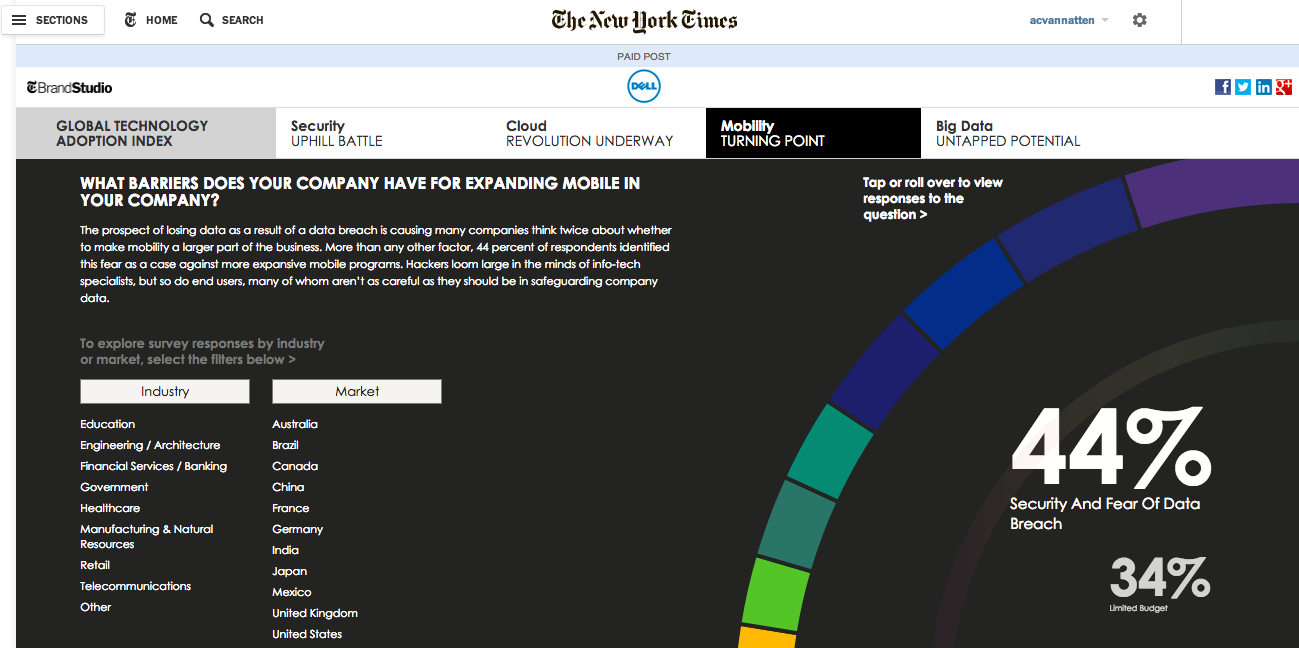Click the 'What barriers' question heading

[x=360, y=191]
